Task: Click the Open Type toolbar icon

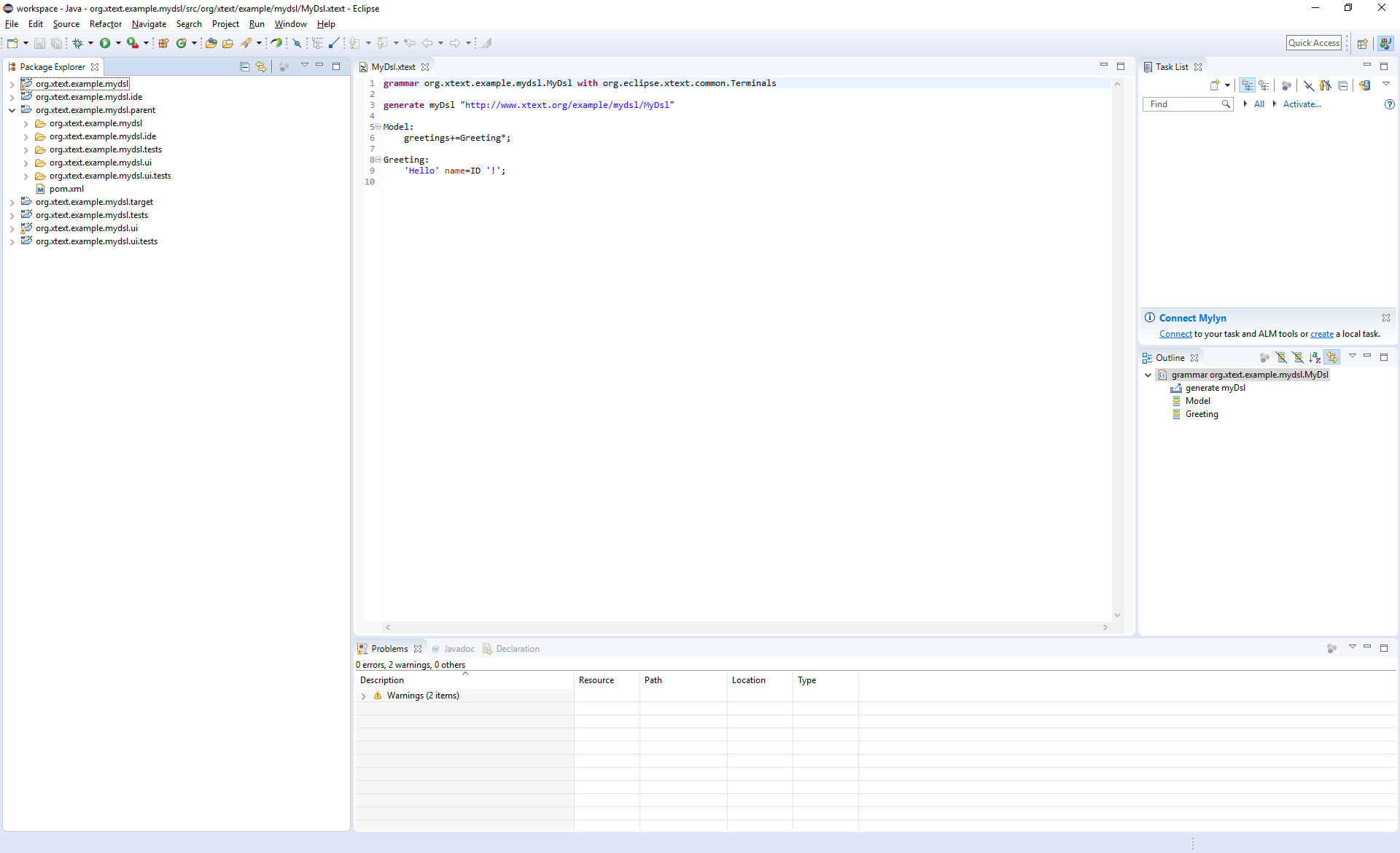Action: coord(211,43)
